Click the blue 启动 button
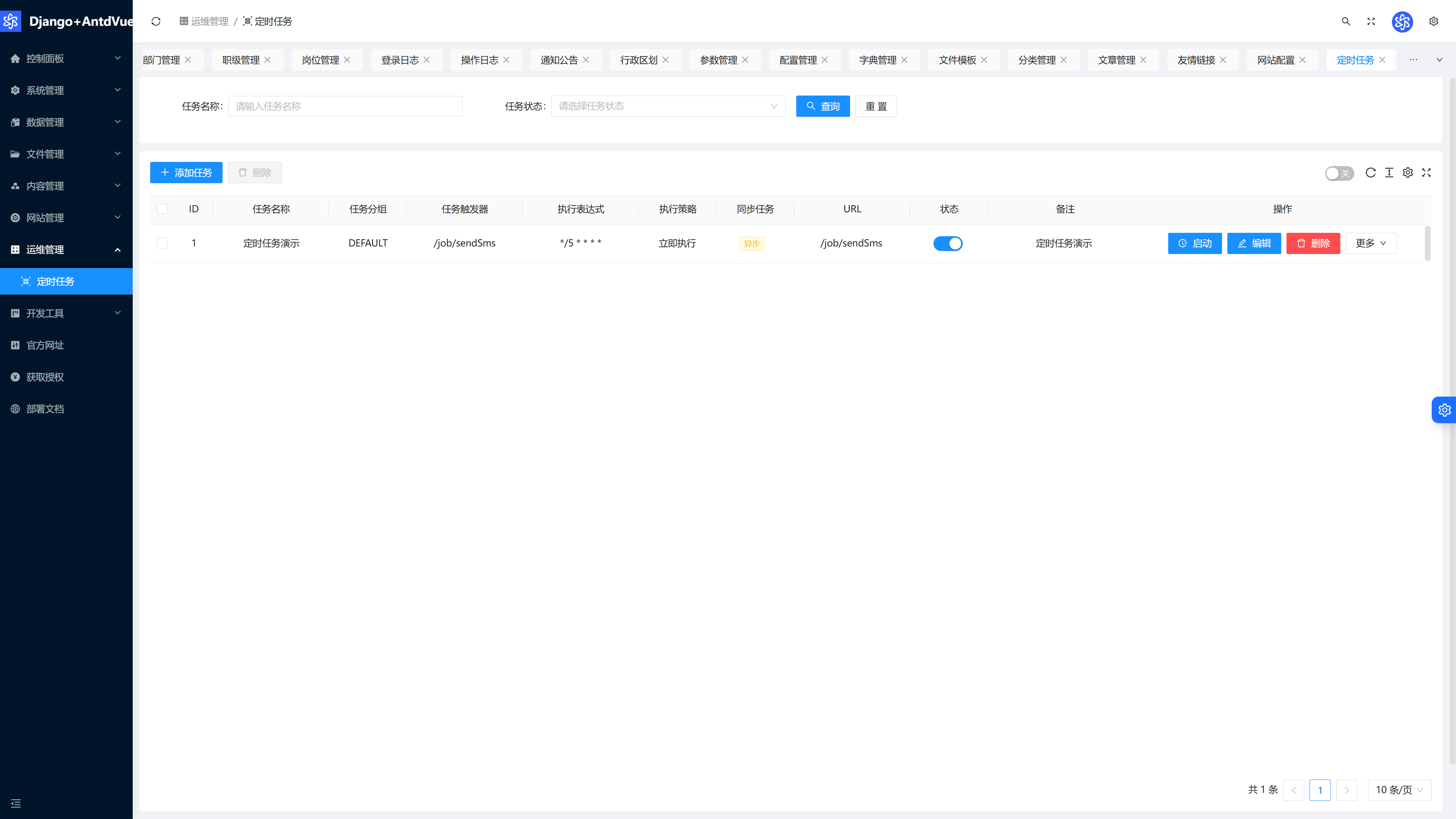Screen dimensions: 1456x819 tap(1194, 243)
